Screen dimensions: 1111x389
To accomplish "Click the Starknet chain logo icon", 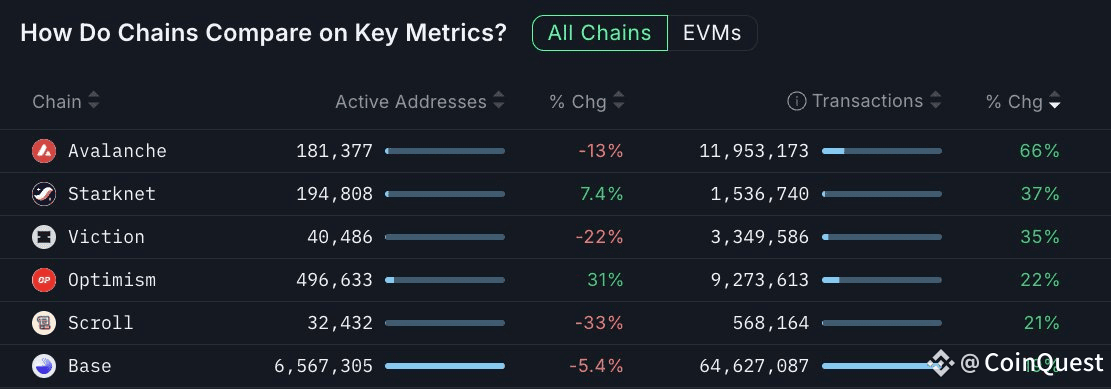I will (x=44, y=194).
